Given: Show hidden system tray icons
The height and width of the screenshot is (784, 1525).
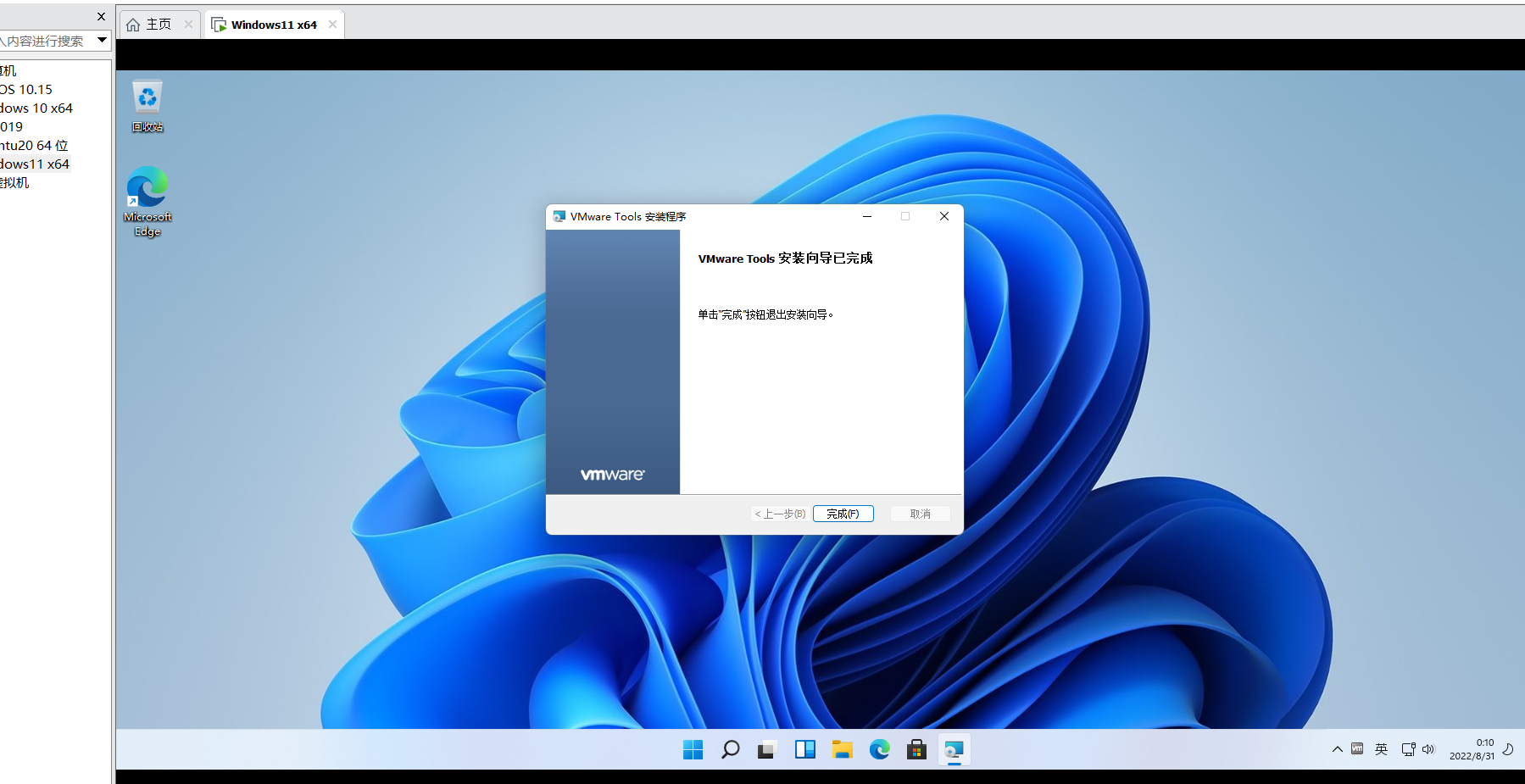Looking at the screenshot, I should coord(1337,749).
